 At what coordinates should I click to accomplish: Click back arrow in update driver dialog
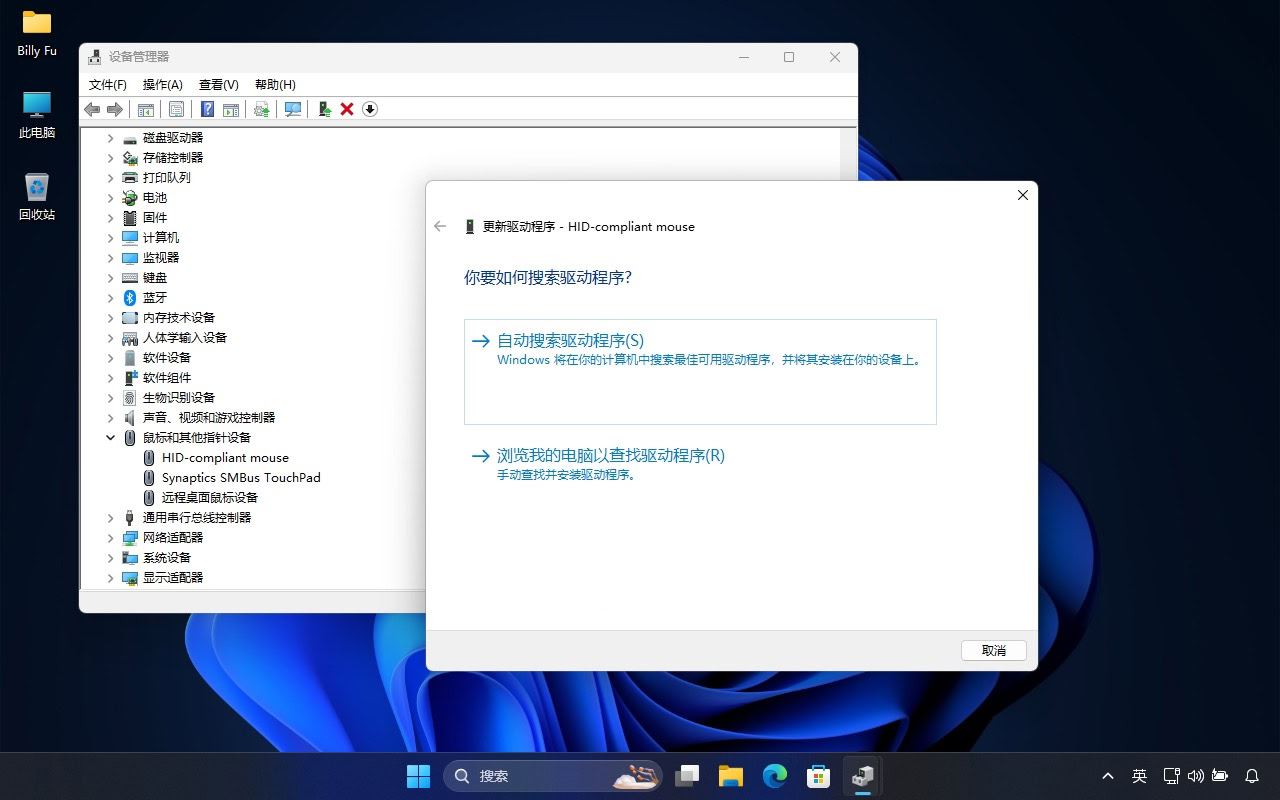(440, 227)
